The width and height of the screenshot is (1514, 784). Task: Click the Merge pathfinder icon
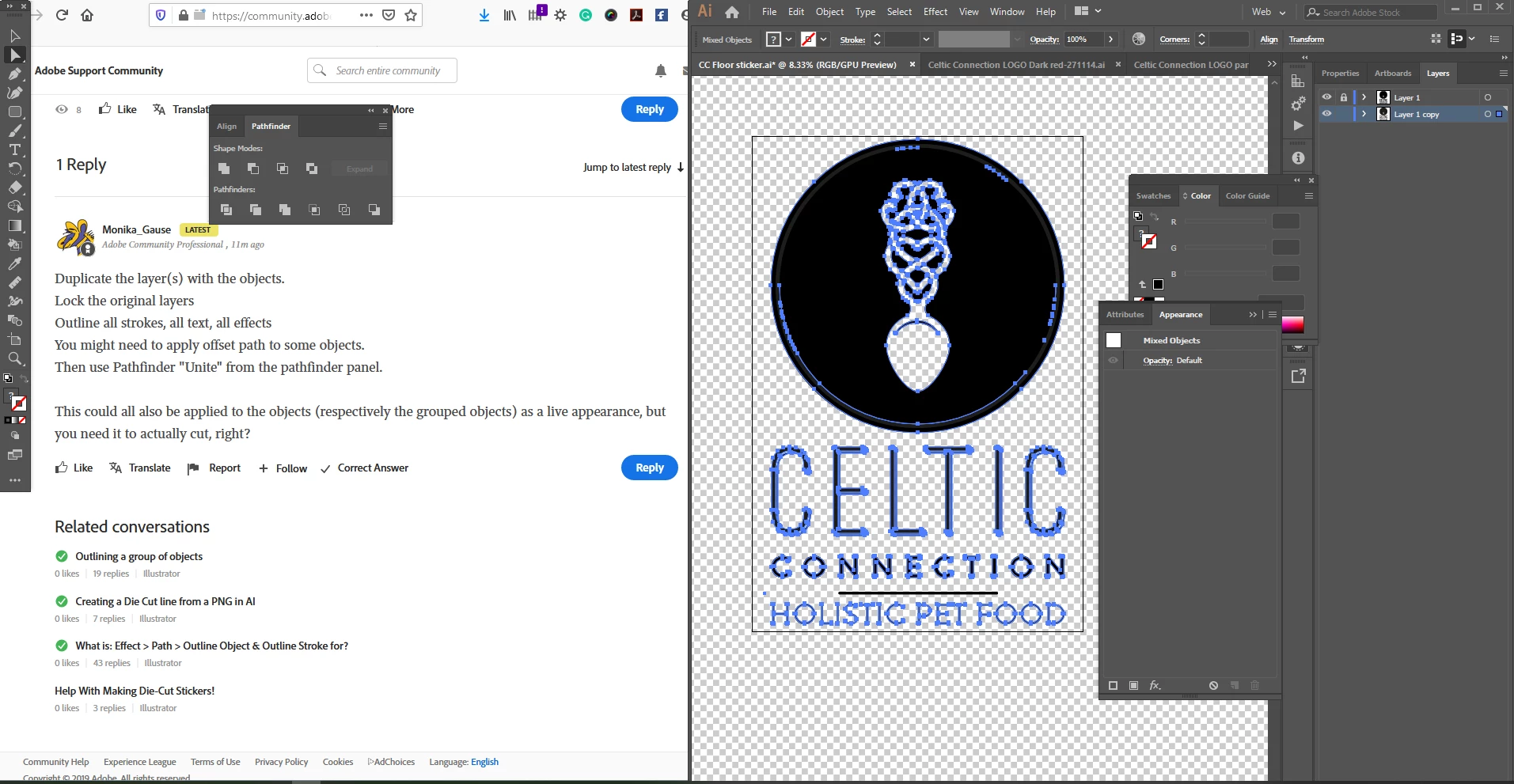point(285,210)
